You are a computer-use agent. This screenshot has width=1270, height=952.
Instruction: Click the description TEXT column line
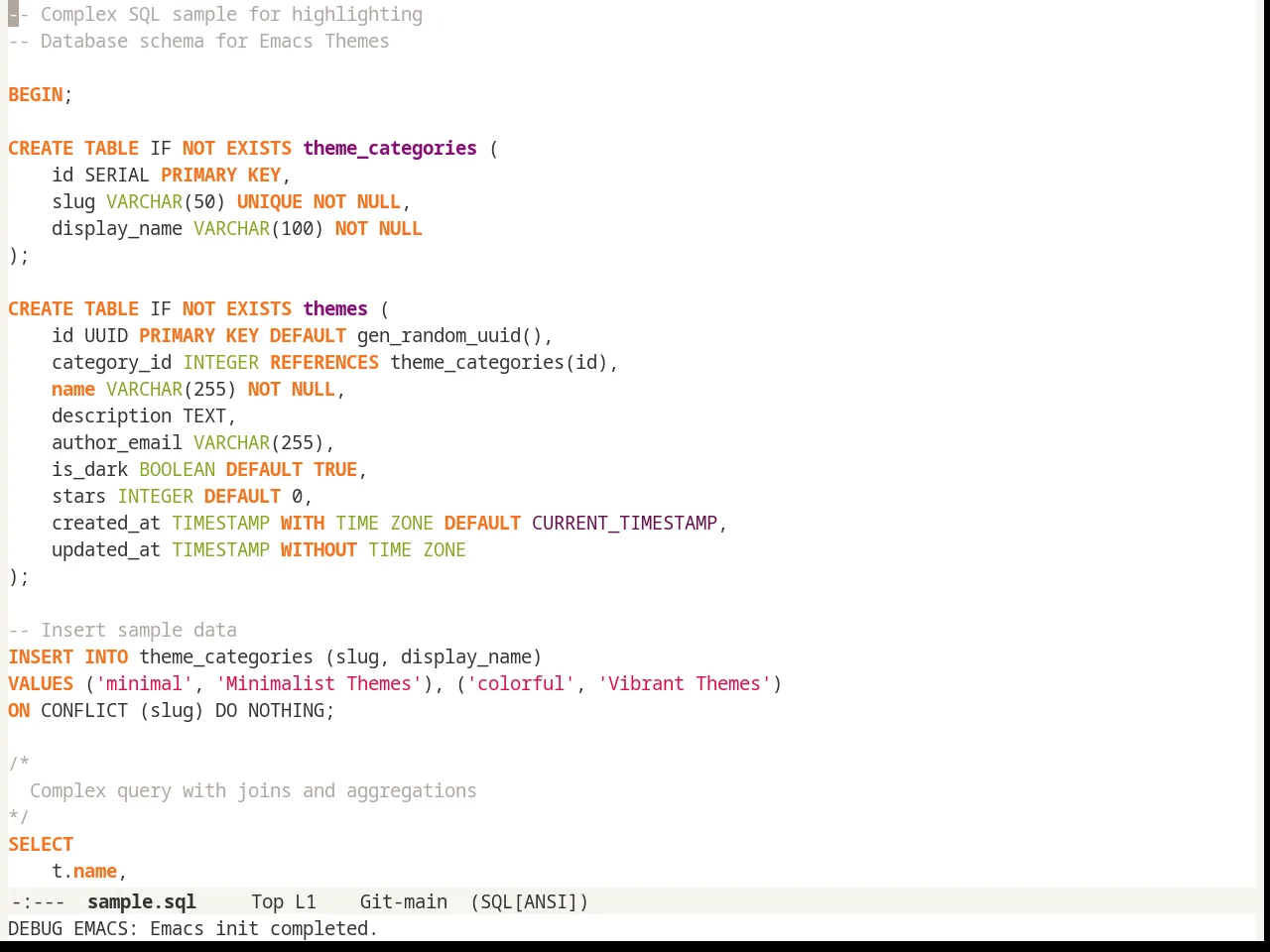[x=144, y=416]
